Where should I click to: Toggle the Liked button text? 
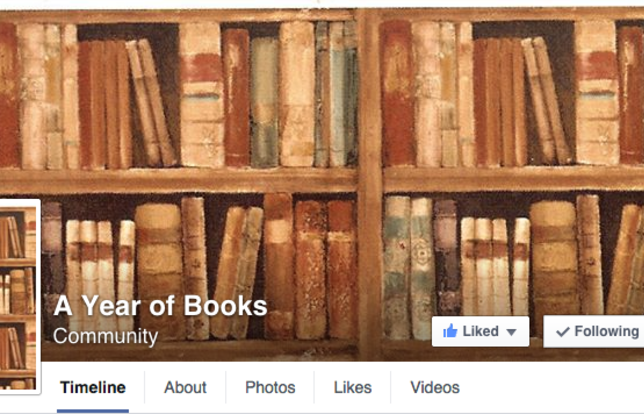(x=481, y=331)
